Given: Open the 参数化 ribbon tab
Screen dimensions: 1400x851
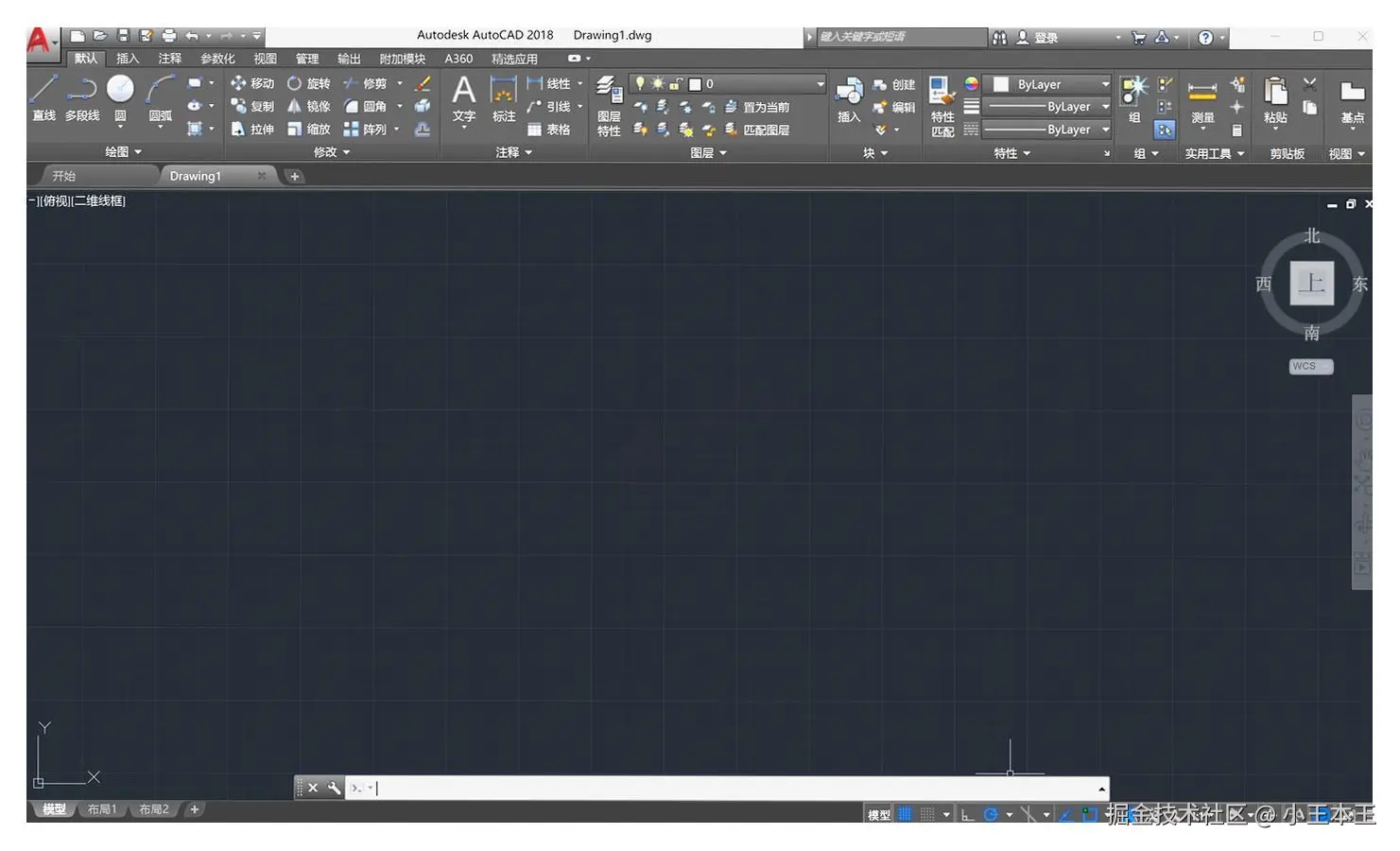Looking at the screenshot, I should tap(217, 59).
